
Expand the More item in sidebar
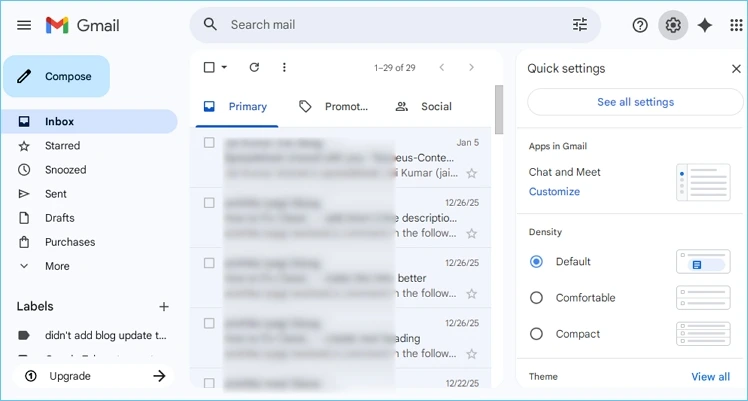tap(57, 266)
